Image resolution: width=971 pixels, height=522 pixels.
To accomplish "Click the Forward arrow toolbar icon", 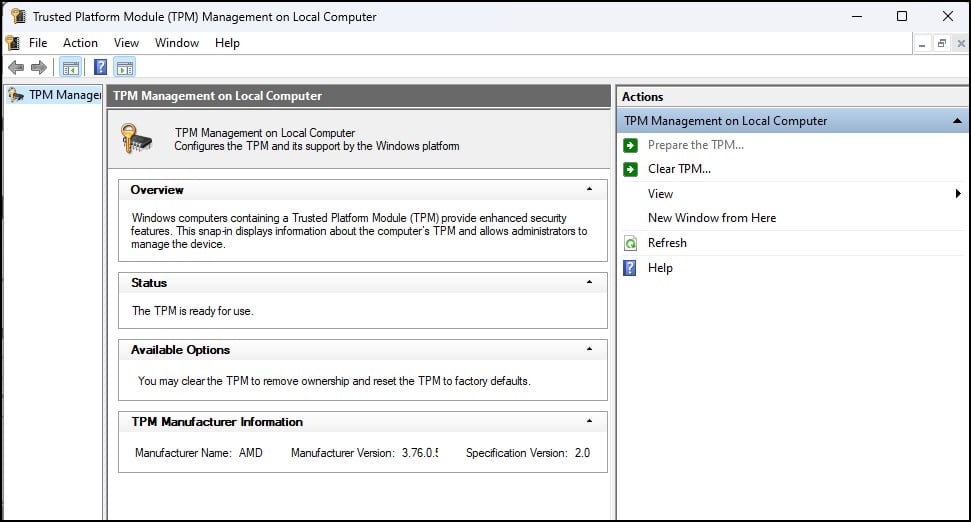I will (39, 67).
